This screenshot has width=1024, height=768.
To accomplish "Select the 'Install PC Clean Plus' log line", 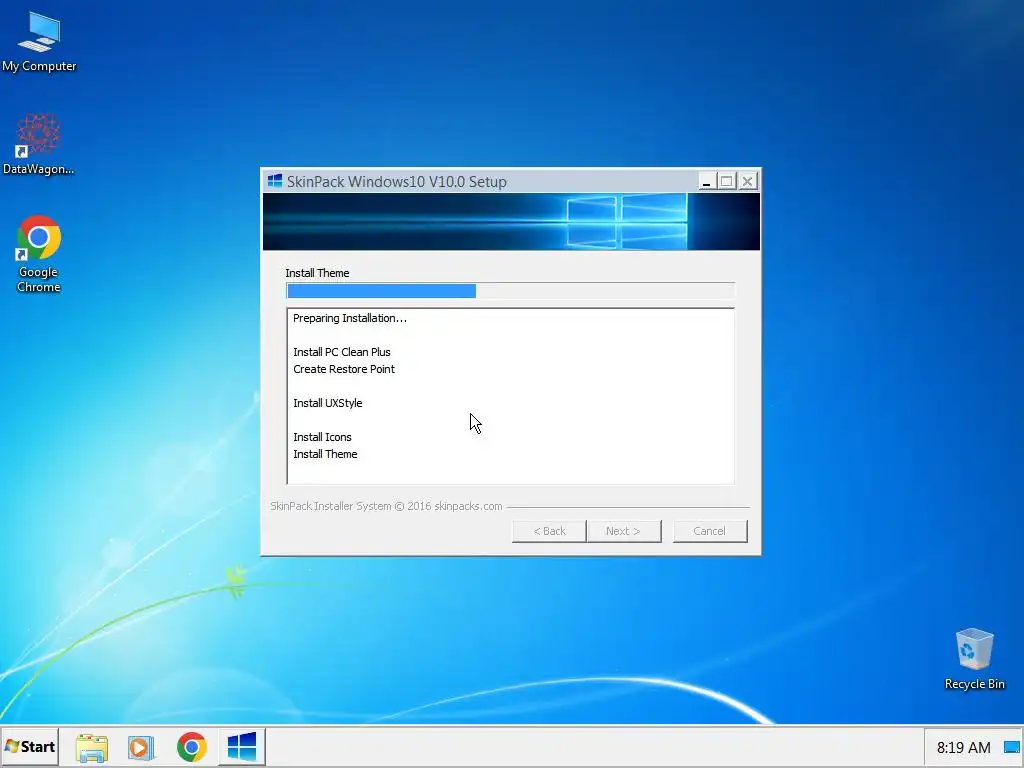I will click(x=342, y=352).
